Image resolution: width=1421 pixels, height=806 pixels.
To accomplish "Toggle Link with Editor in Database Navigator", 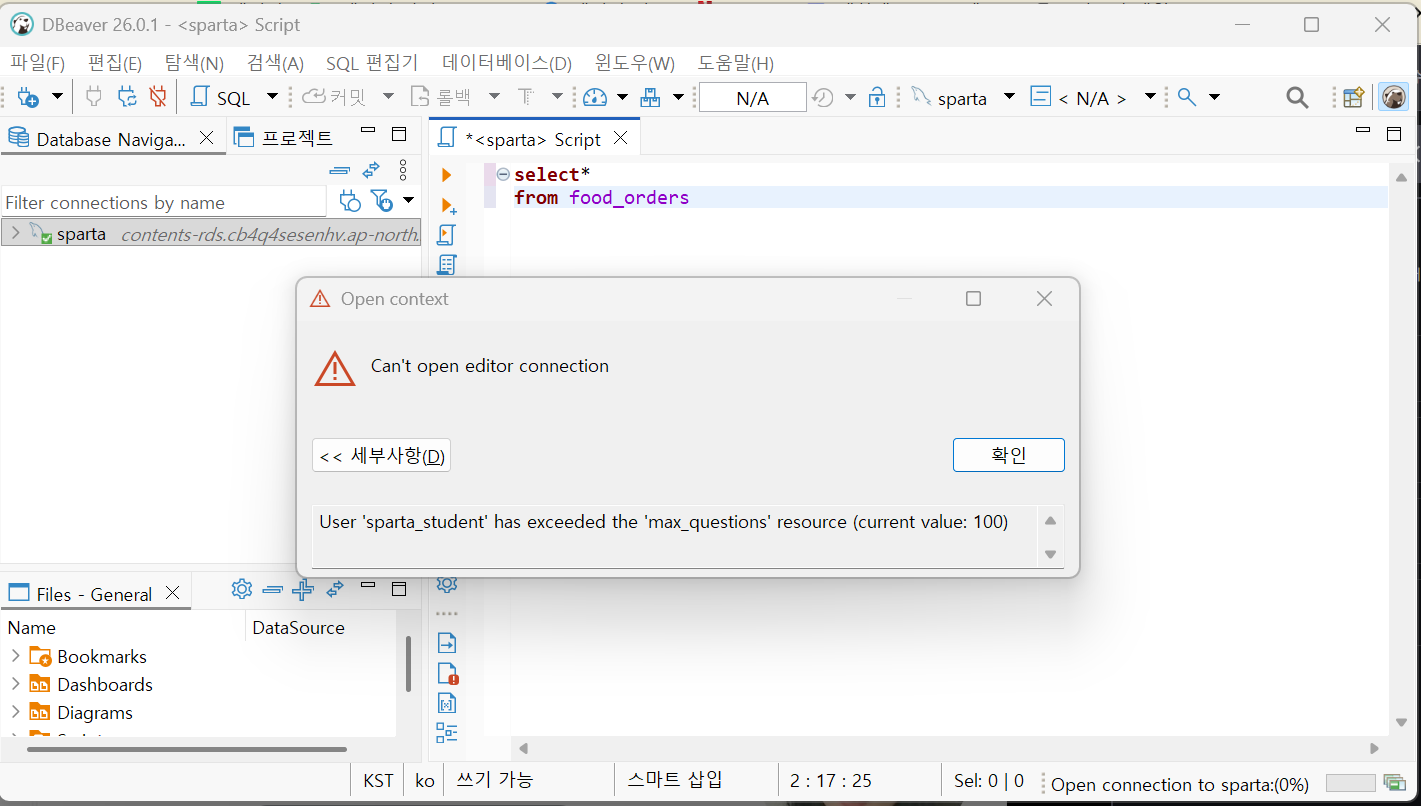I will 371,170.
